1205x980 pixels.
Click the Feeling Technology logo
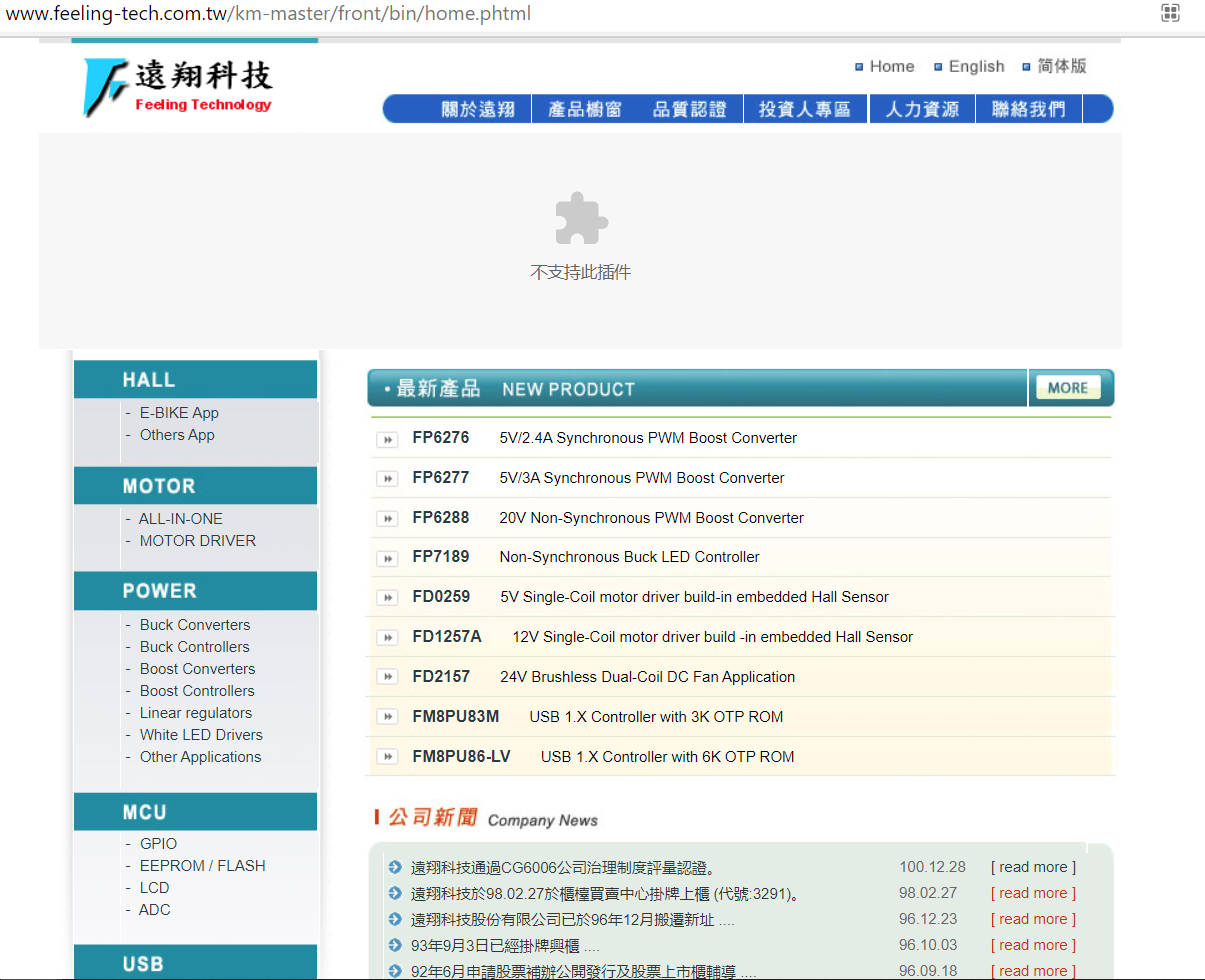[x=178, y=87]
